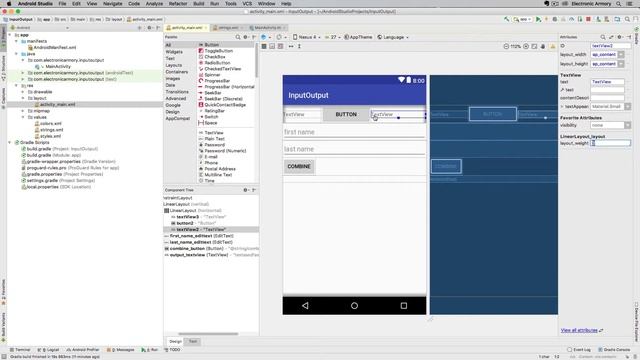The height and width of the screenshot is (360, 640).
Task: Click the COMBINE button in preview
Action: (x=299, y=167)
